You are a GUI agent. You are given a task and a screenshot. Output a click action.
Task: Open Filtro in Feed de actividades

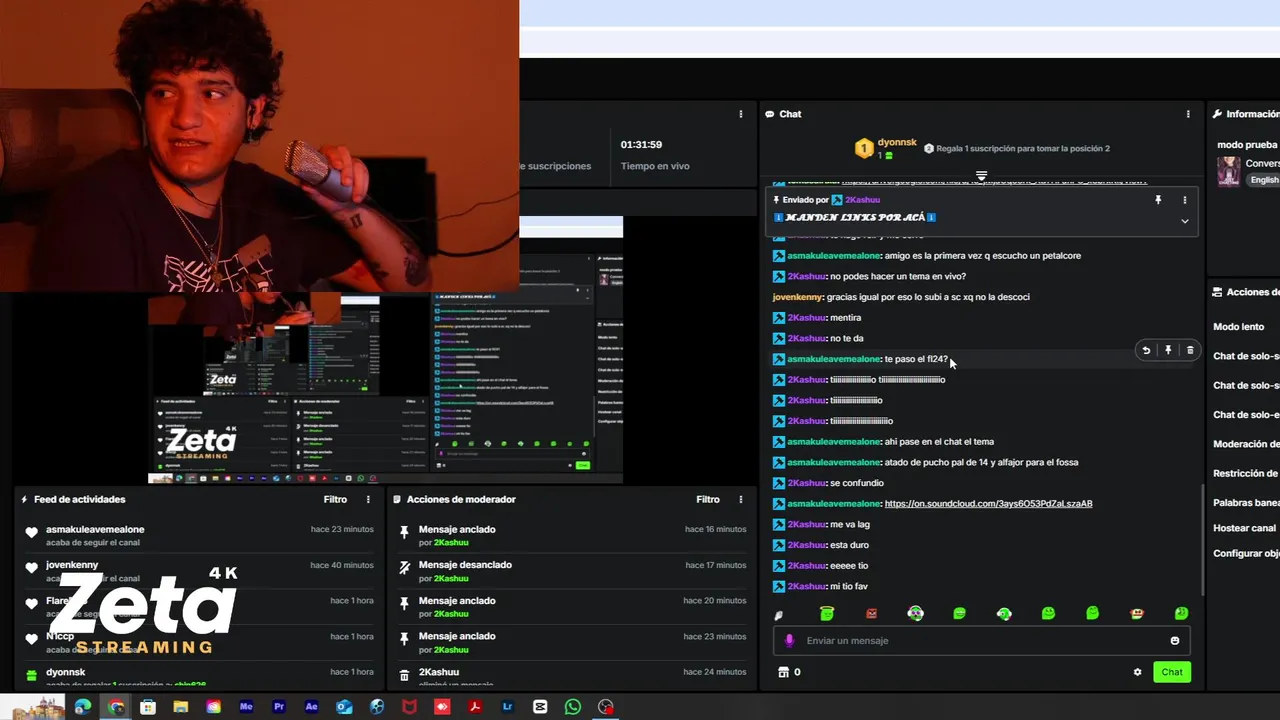(335, 499)
